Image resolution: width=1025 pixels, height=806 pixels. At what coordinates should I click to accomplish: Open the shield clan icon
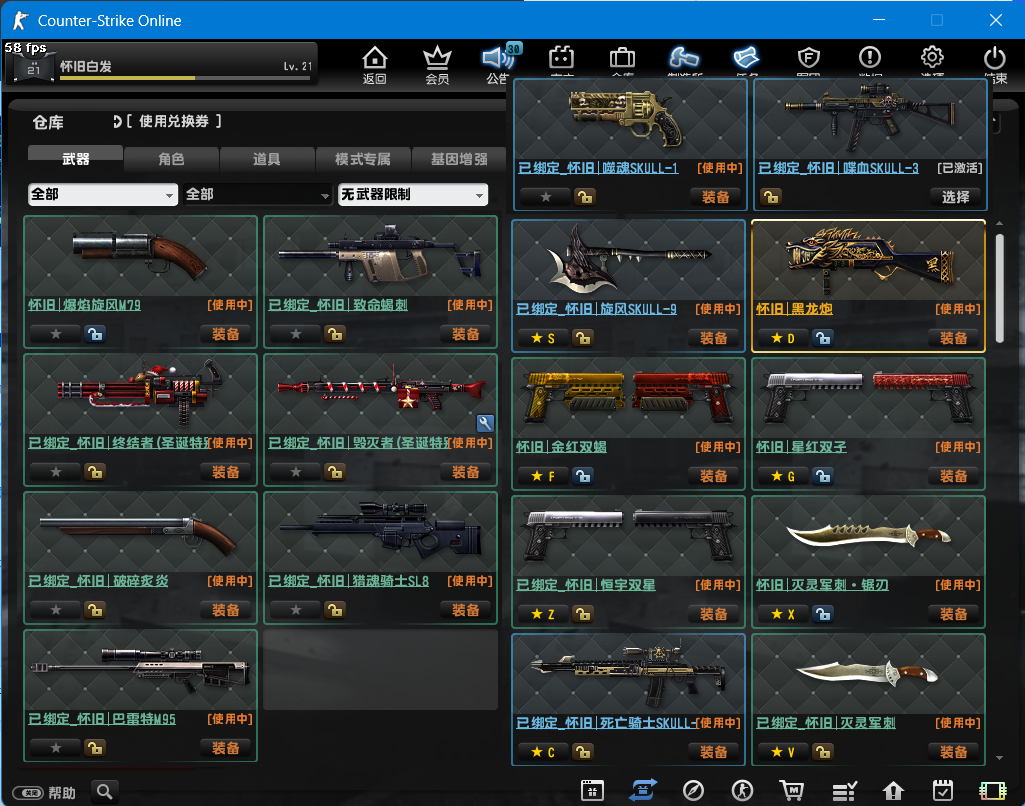809,58
